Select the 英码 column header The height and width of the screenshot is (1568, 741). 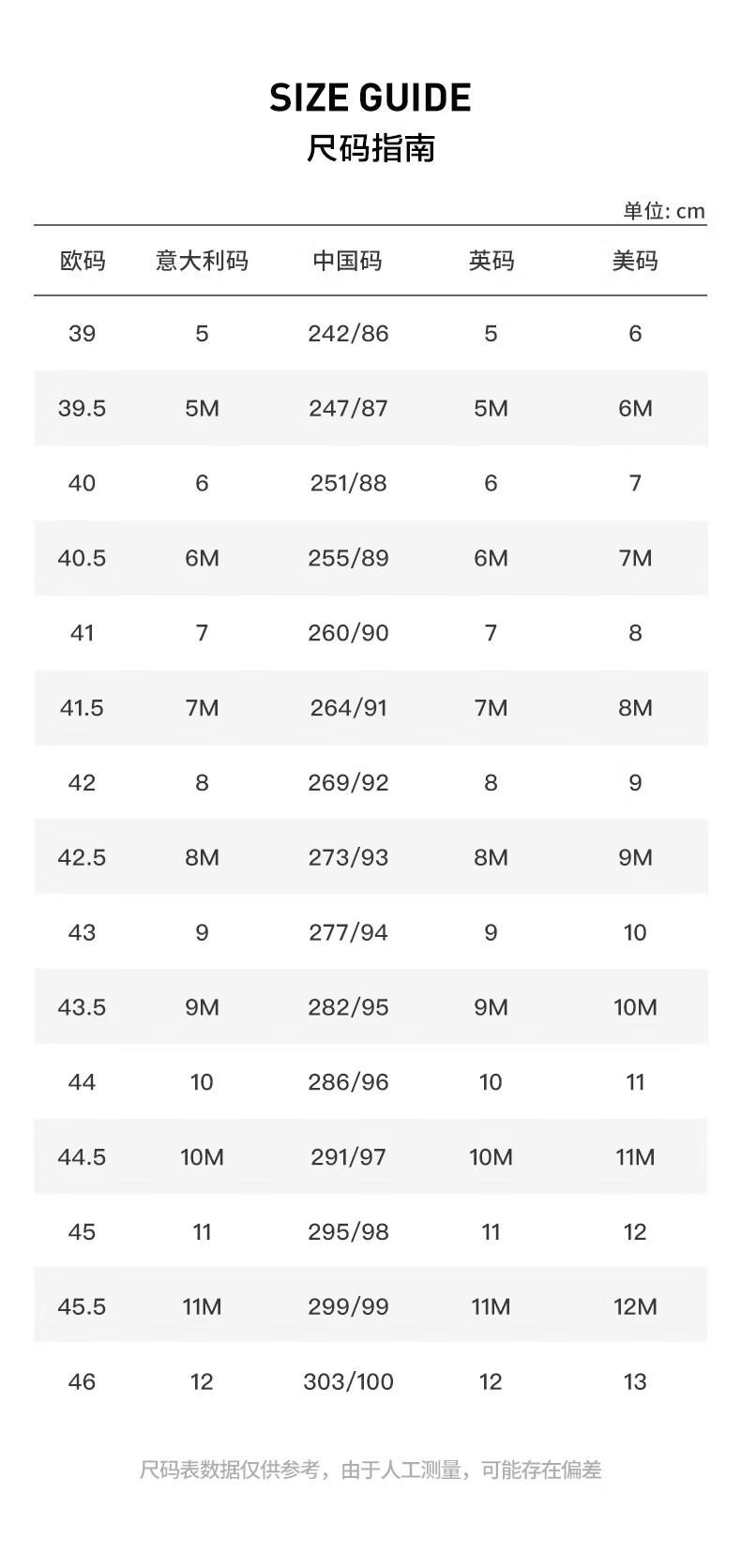(x=491, y=261)
